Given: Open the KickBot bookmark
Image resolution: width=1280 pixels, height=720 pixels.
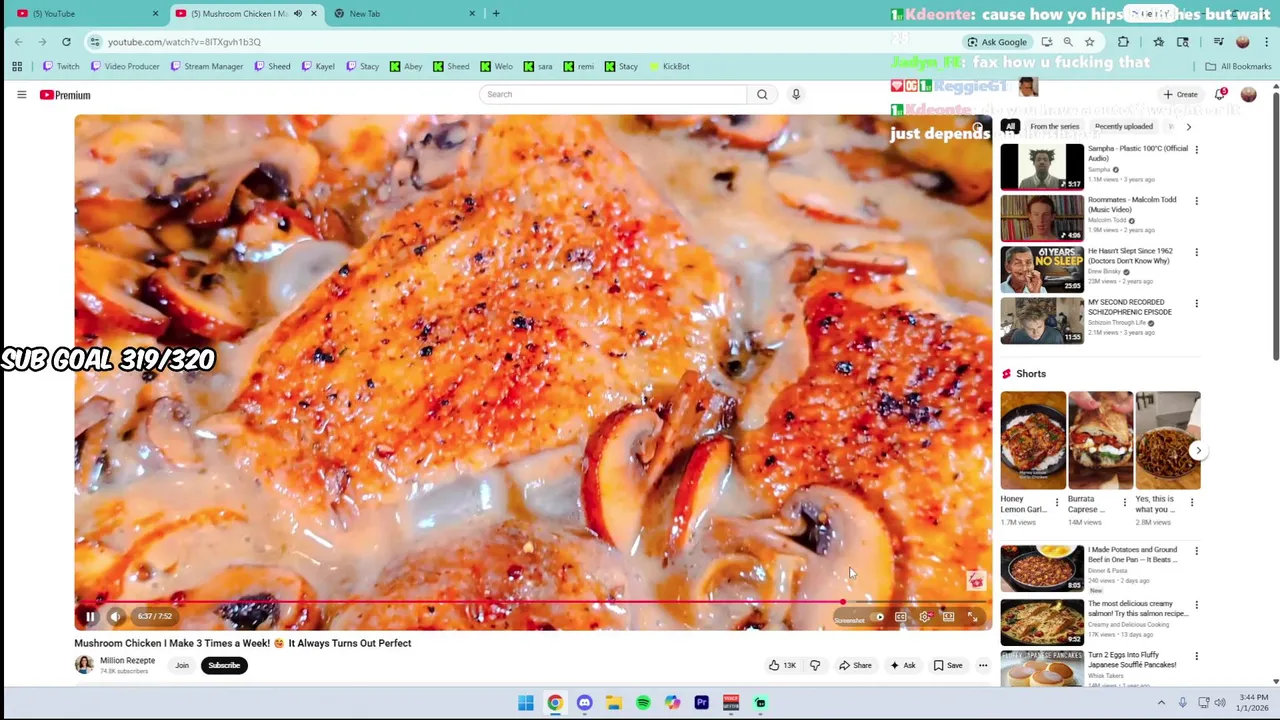Looking at the screenshot, I should pyautogui.click(x=669, y=66).
